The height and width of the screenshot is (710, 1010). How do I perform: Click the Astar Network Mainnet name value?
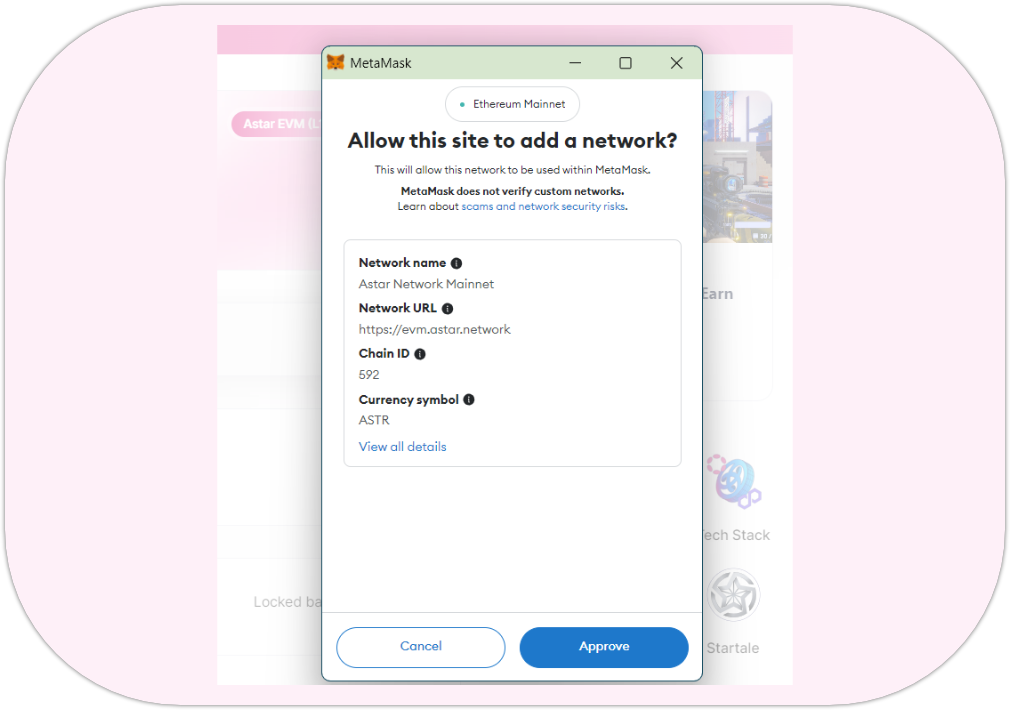coord(426,284)
